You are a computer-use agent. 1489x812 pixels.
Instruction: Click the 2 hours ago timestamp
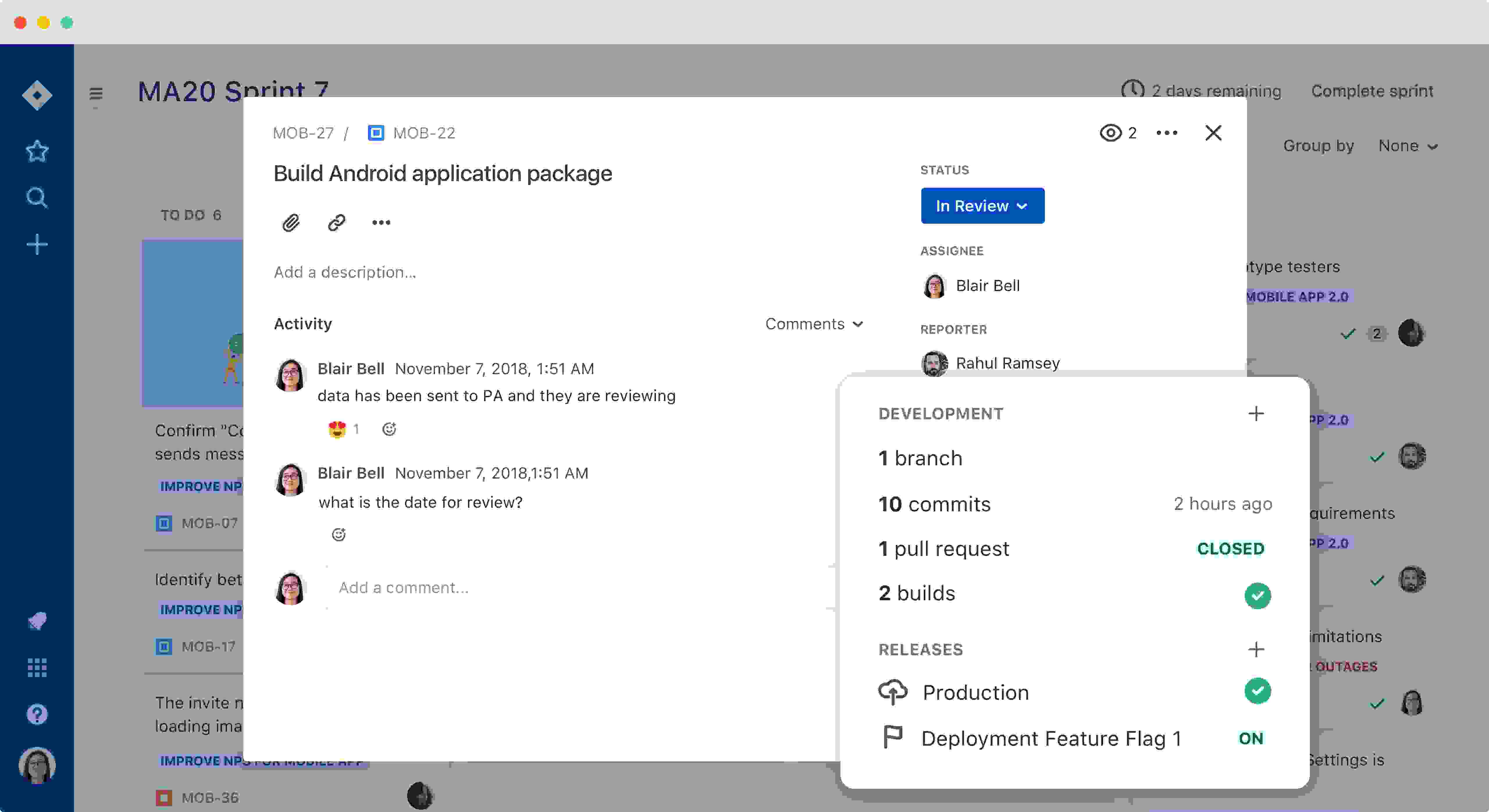click(1223, 504)
